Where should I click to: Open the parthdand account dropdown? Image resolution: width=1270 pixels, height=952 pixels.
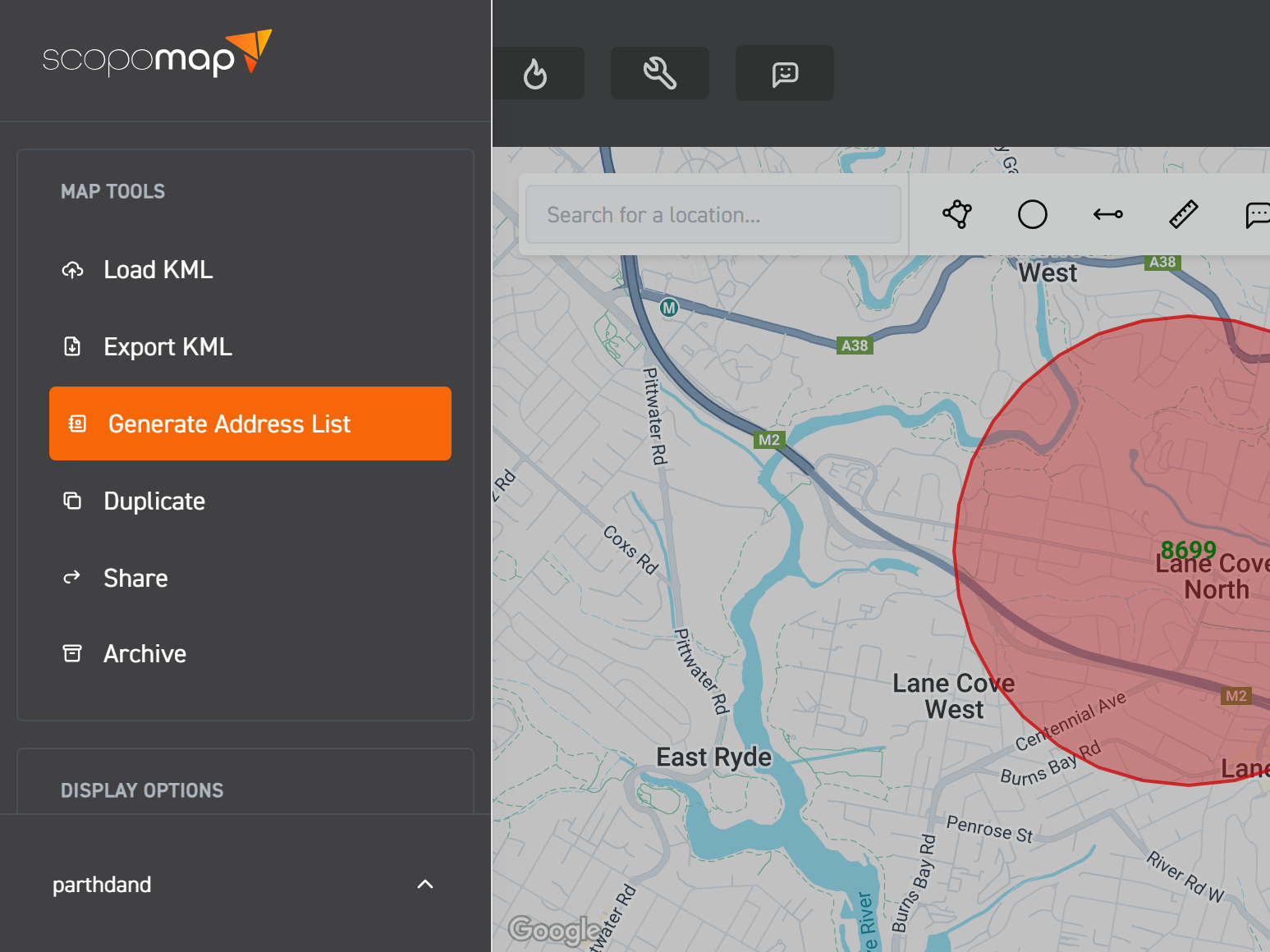click(102, 885)
